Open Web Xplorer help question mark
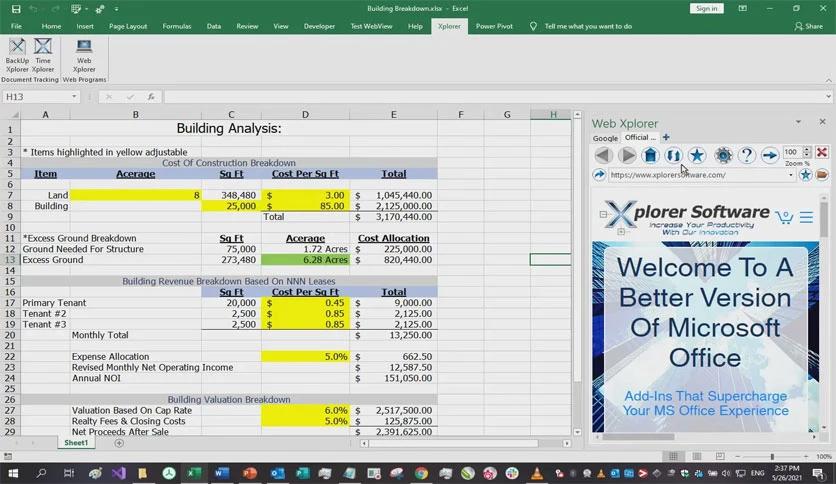836x484 pixels. pos(746,155)
